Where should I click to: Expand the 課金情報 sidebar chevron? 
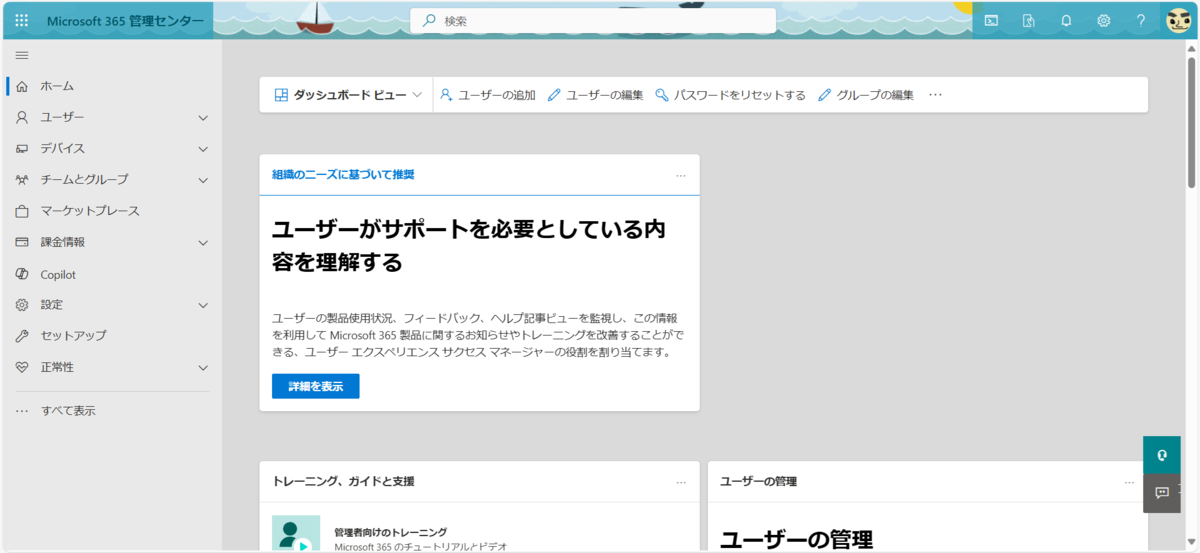tap(203, 243)
